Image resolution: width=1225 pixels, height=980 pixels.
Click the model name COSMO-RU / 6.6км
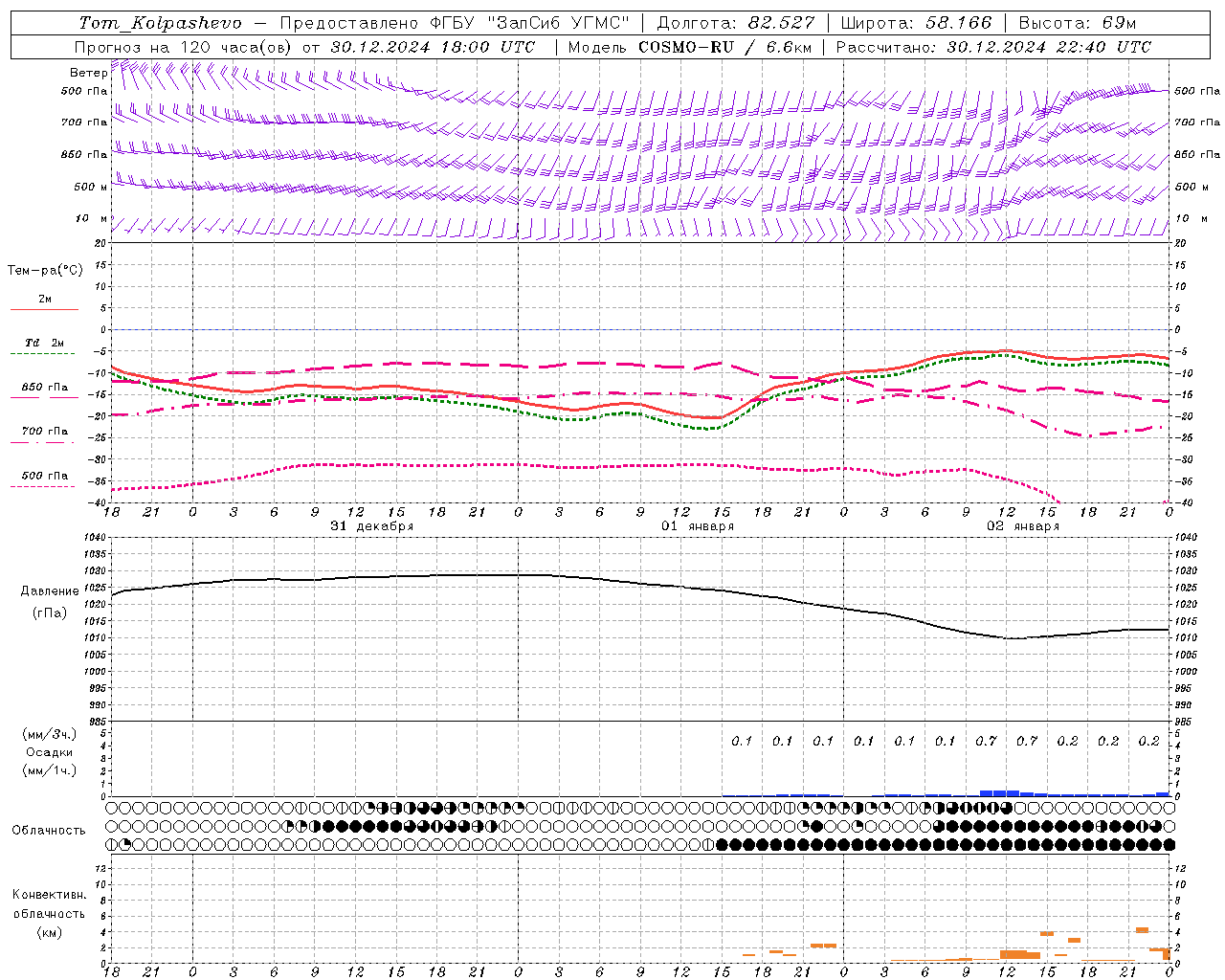725,47
